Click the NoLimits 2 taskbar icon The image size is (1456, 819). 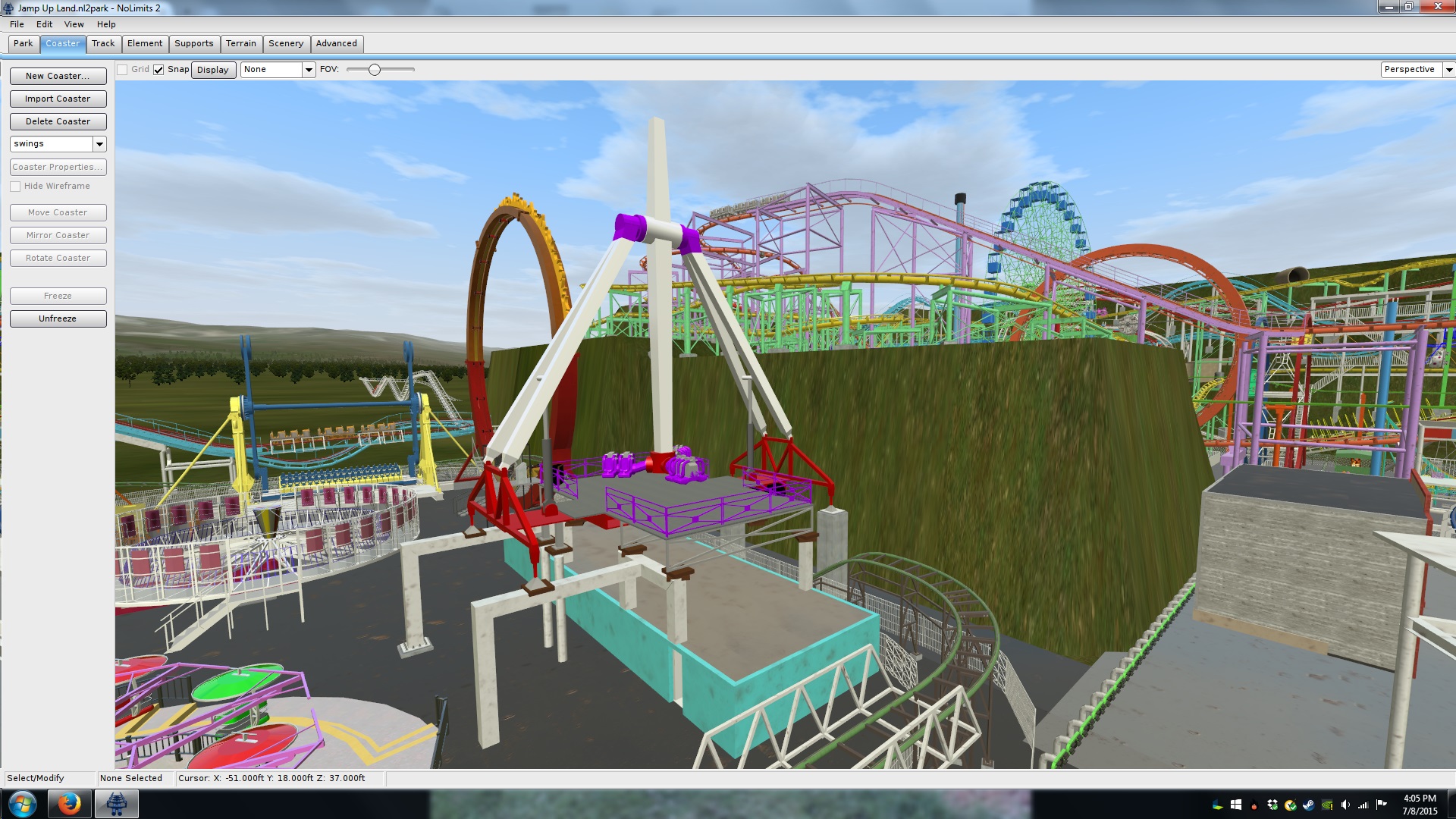point(116,804)
